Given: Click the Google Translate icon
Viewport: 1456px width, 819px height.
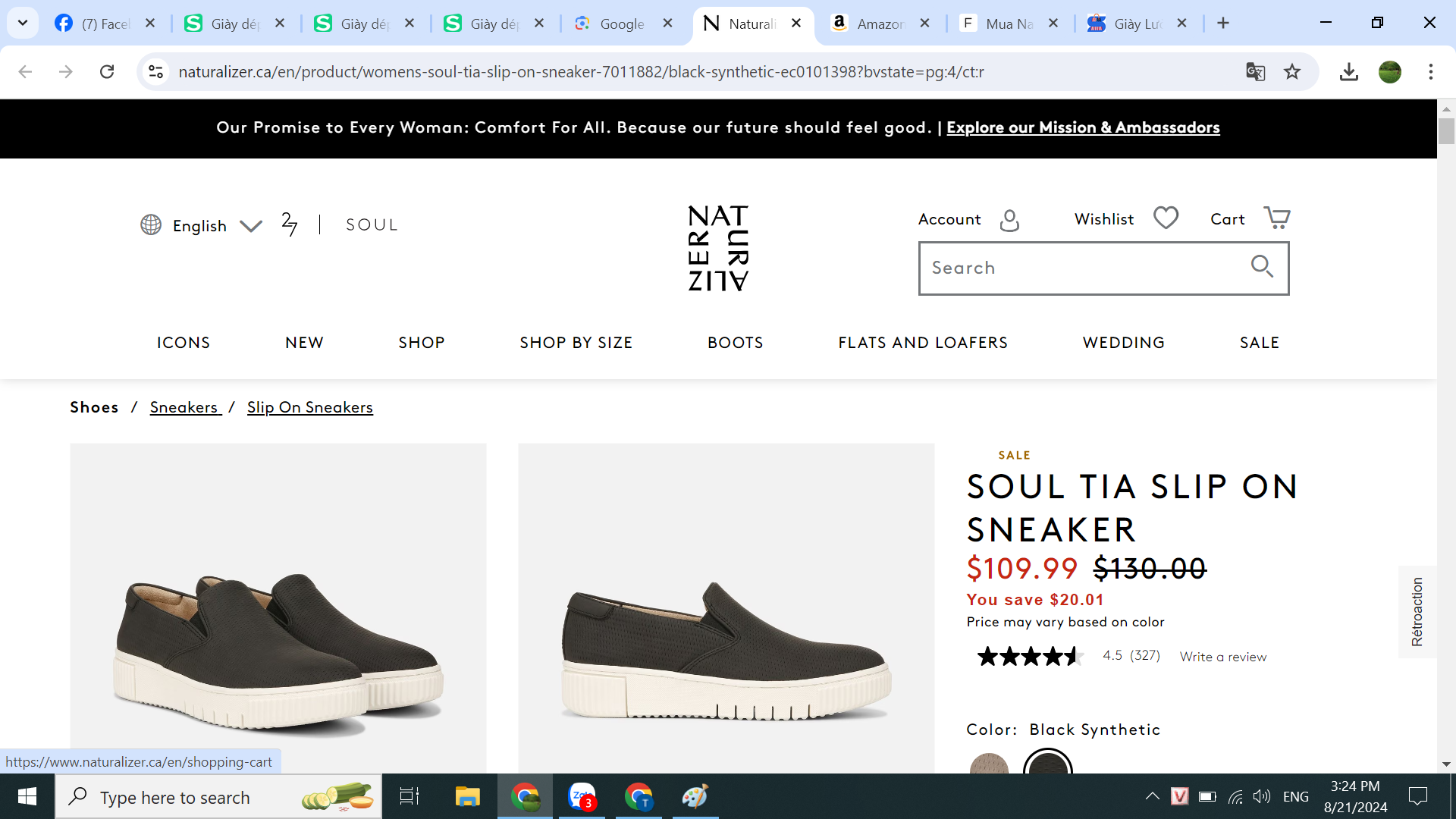Looking at the screenshot, I should [x=1255, y=72].
